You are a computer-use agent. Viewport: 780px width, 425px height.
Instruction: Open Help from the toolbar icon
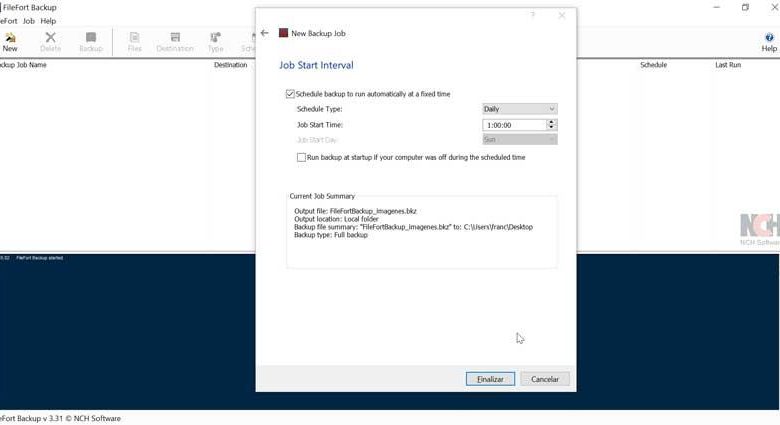coord(769,42)
